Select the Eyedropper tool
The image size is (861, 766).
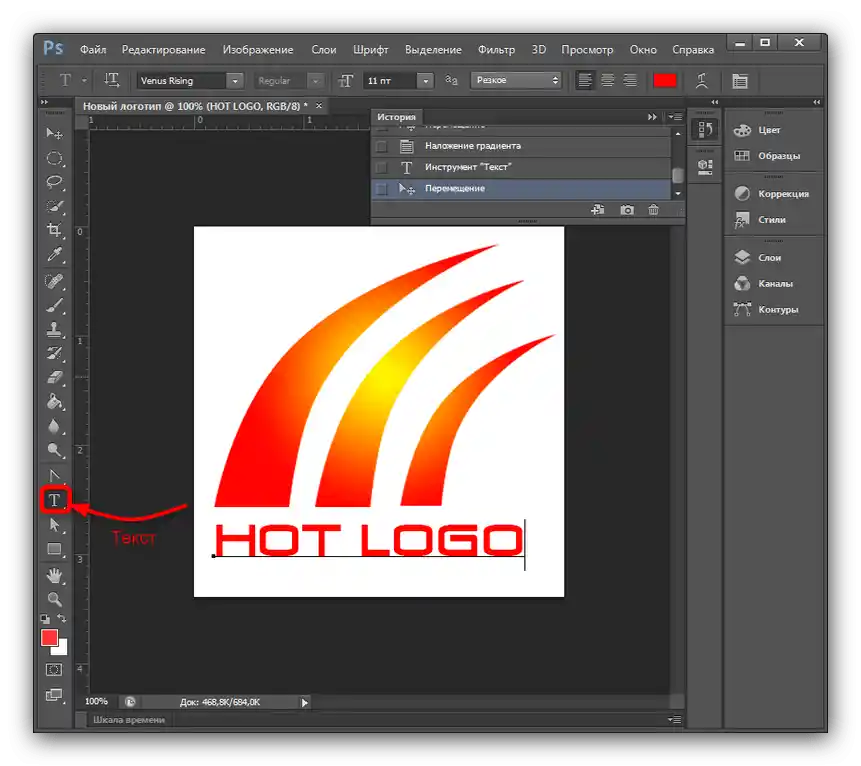coord(54,254)
